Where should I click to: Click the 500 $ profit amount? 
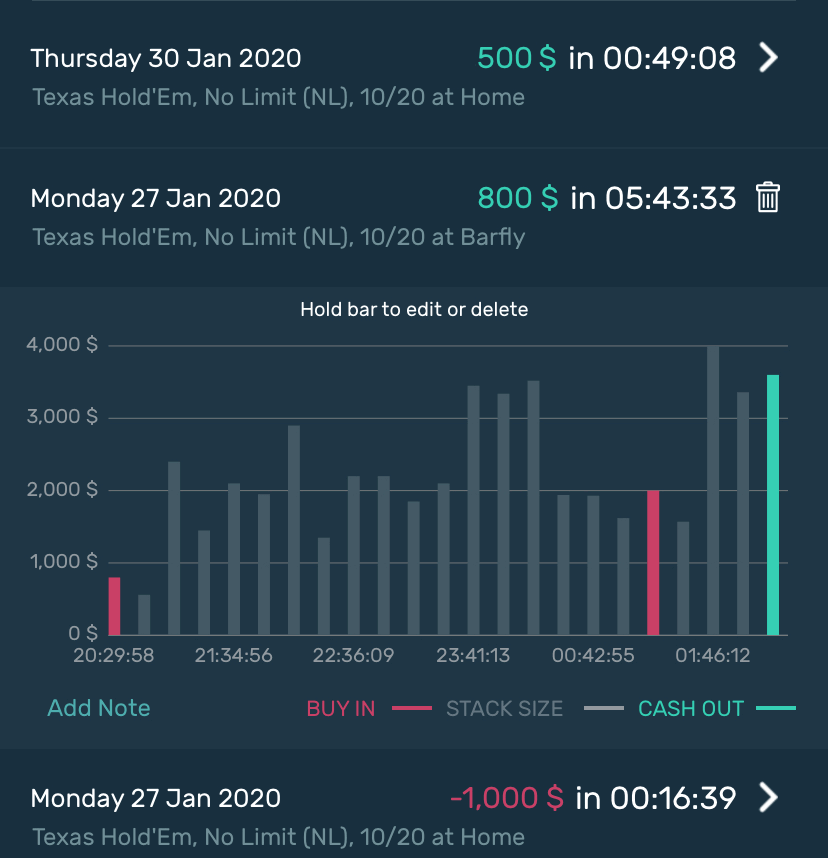tap(517, 58)
